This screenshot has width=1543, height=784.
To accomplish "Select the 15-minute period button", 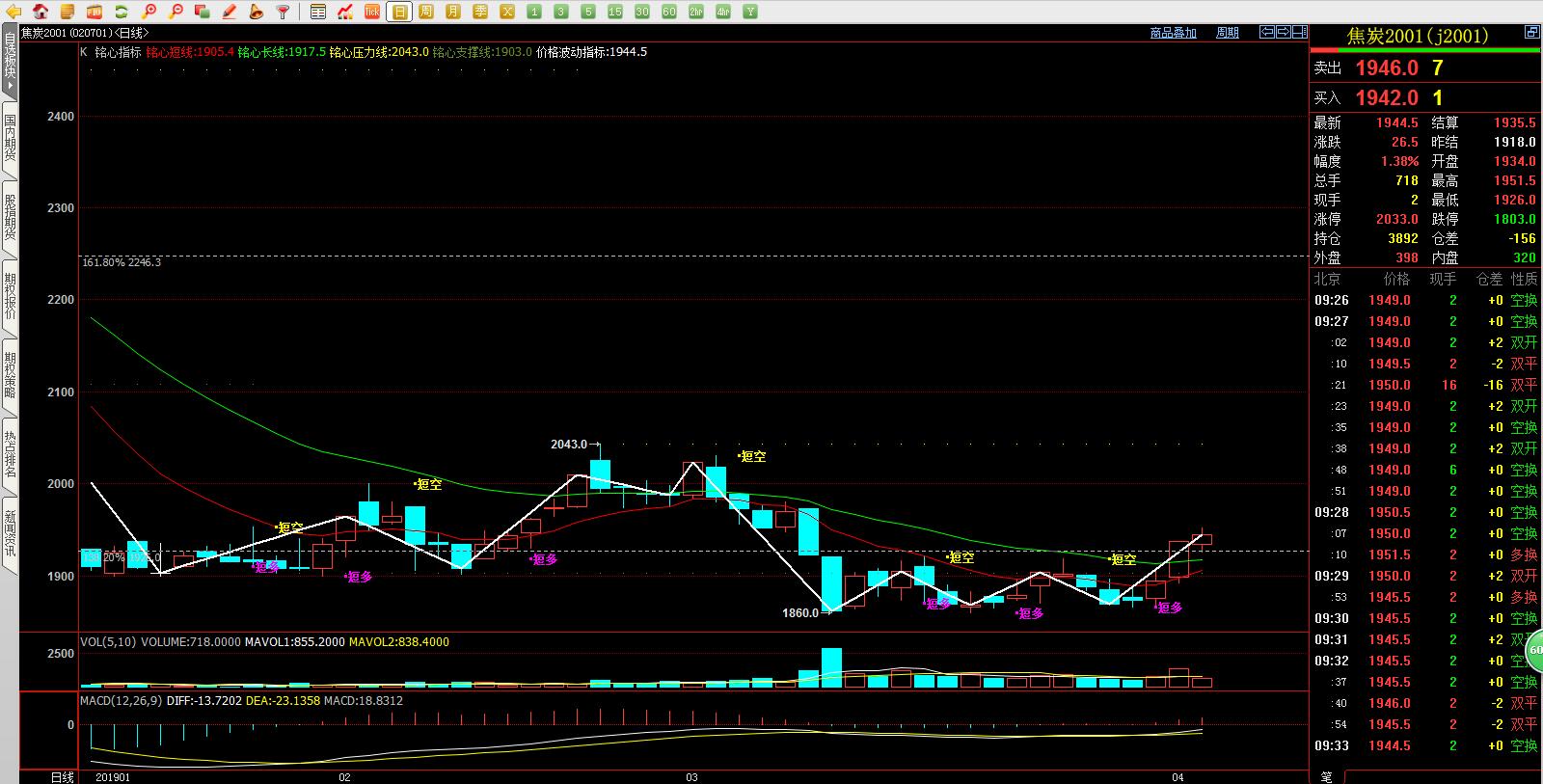I will 615,12.
